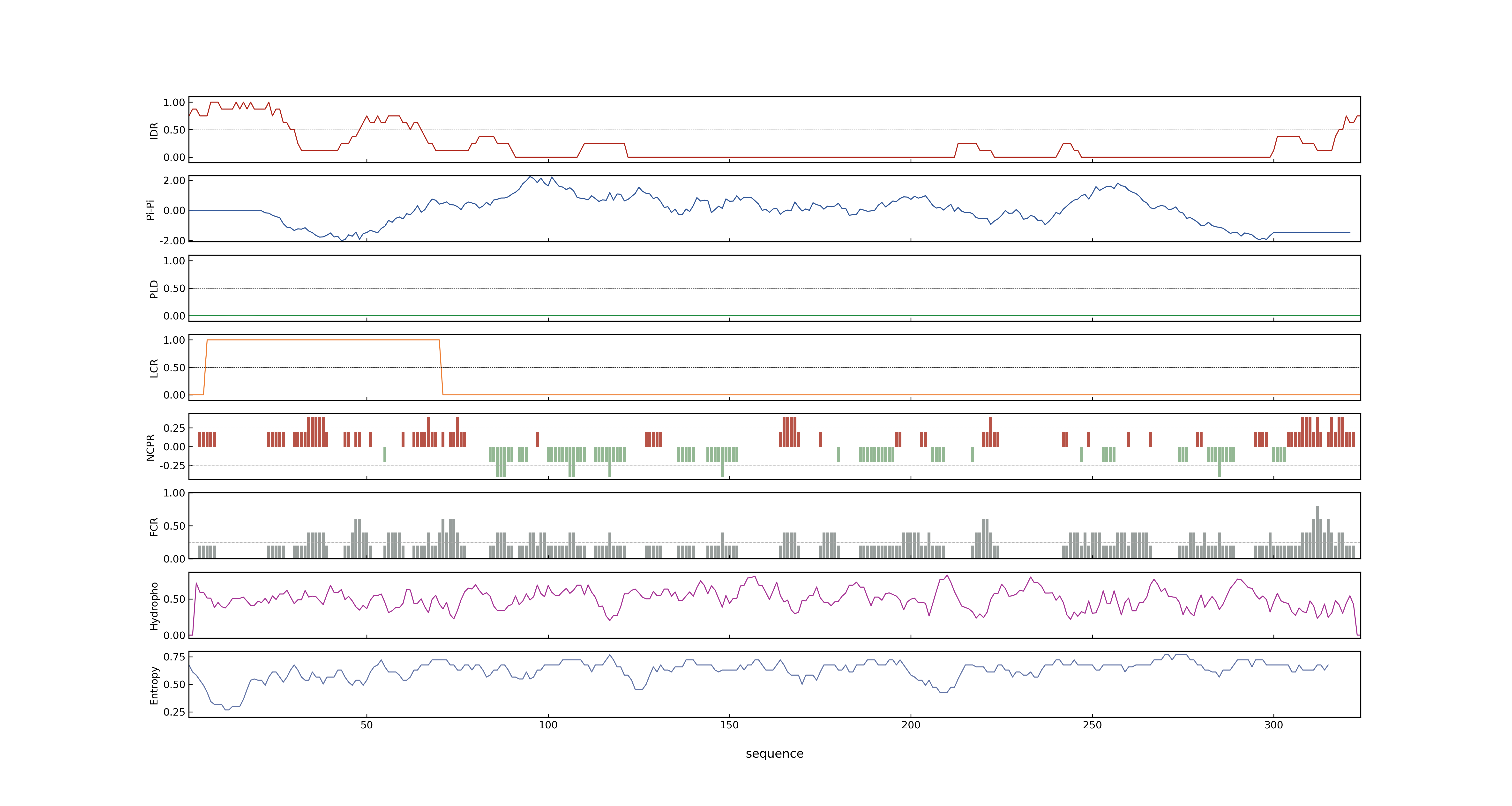Click the -0.25 tick of the NCPR plot
1512x806 pixels.
point(172,465)
